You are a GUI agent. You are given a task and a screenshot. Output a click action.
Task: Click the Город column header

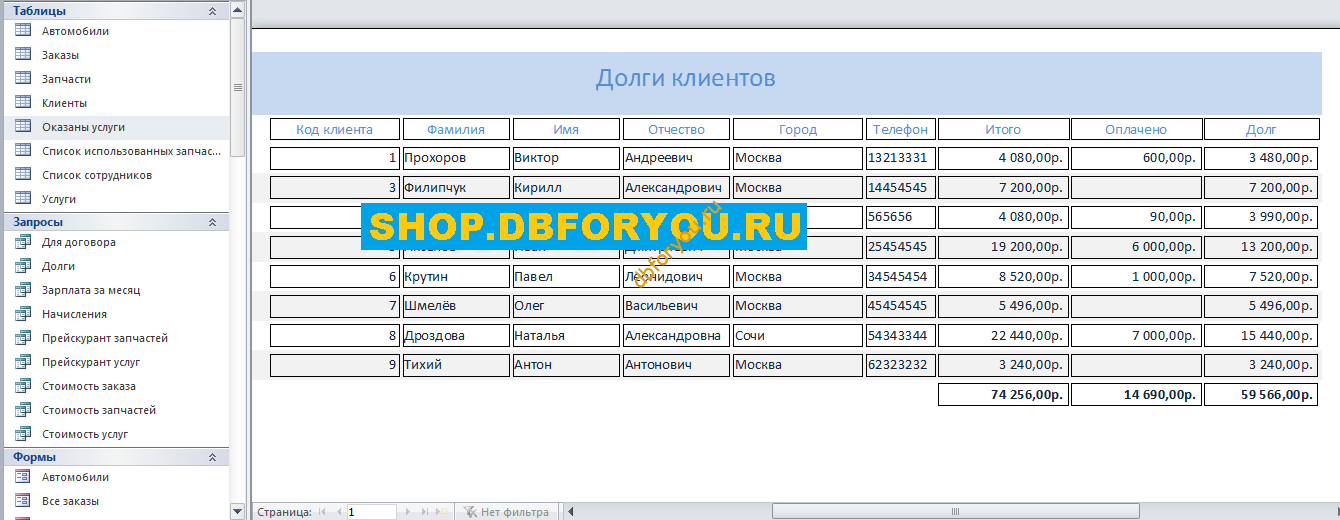(798, 129)
